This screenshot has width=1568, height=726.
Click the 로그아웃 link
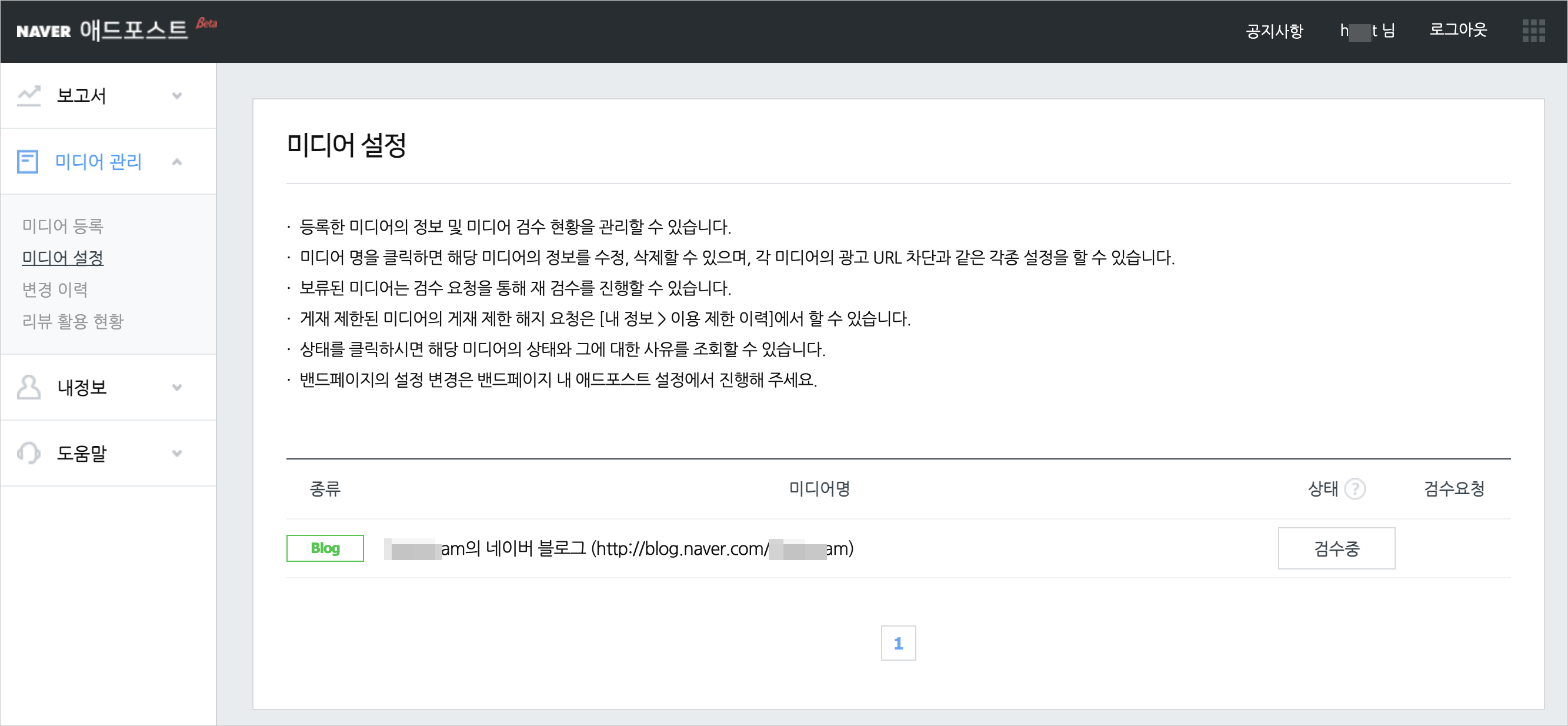(1458, 30)
